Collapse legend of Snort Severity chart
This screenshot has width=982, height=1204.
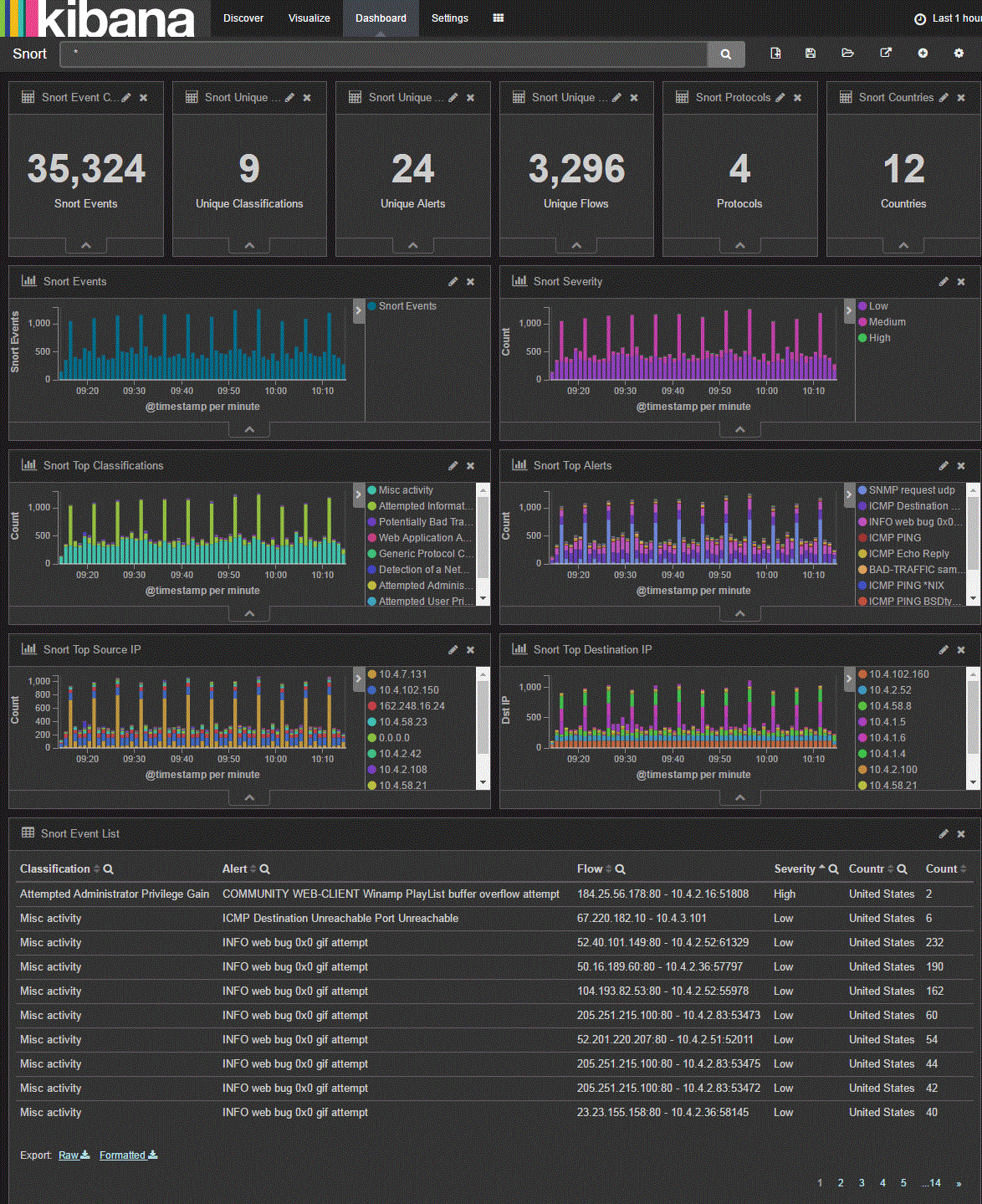point(849,310)
